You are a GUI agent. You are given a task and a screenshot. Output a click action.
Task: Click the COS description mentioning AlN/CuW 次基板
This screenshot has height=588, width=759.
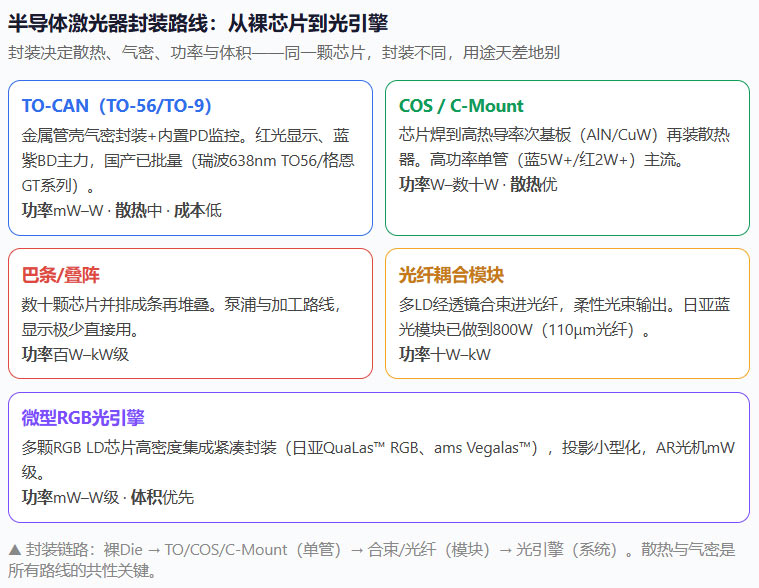(564, 147)
